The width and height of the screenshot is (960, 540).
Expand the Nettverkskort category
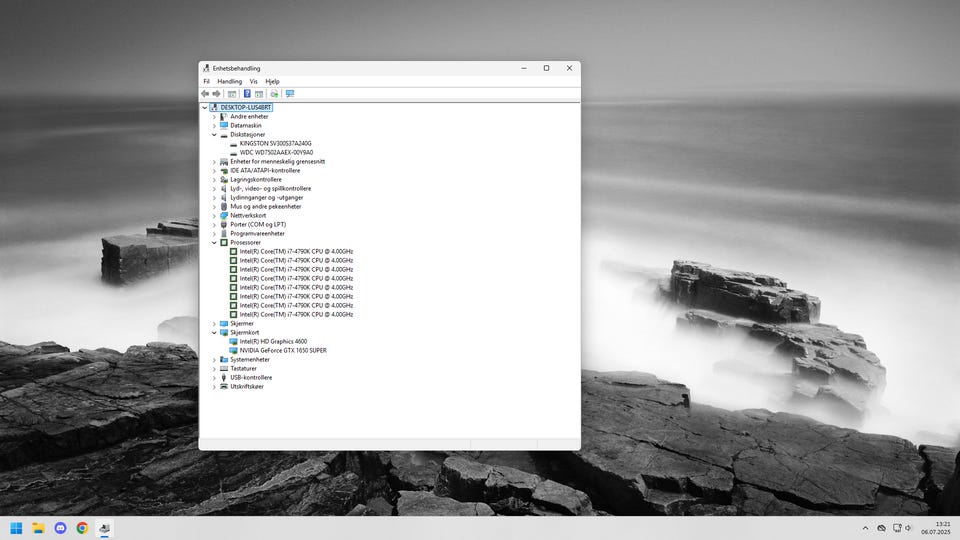(213, 216)
